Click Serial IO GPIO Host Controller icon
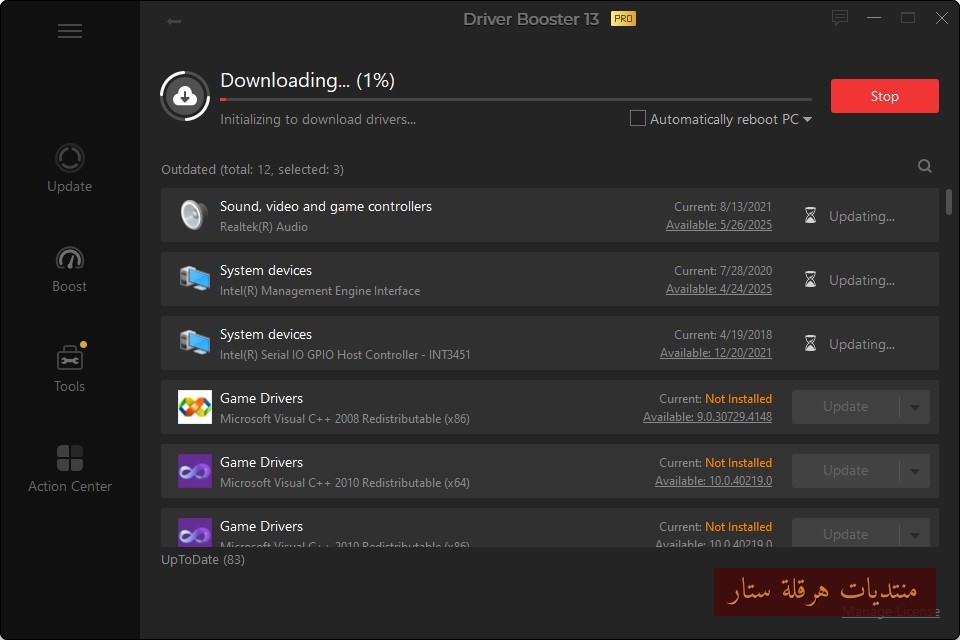The width and height of the screenshot is (960, 640). [x=195, y=343]
